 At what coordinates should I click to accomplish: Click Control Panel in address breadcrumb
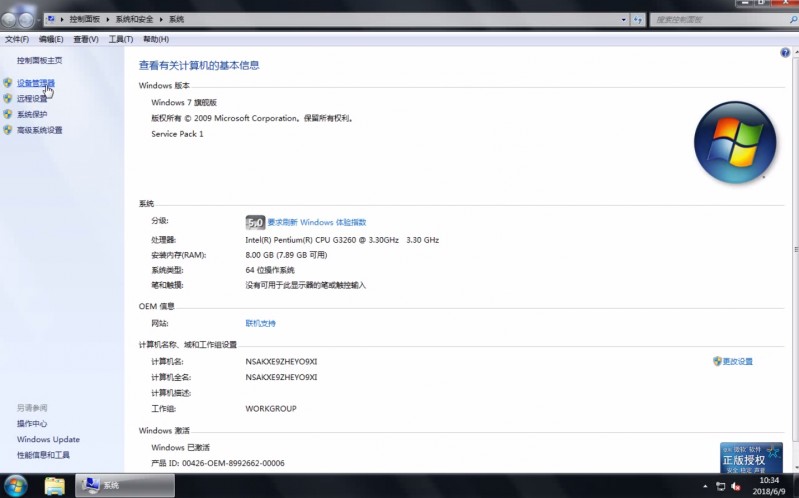coord(85,19)
